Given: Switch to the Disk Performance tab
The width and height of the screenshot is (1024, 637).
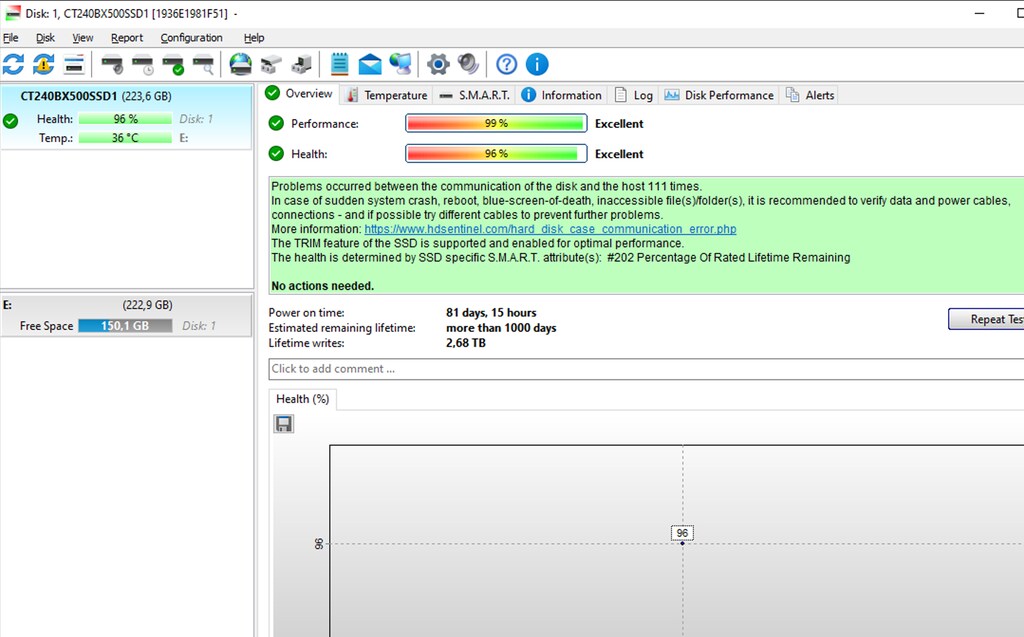Looking at the screenshot, I should click(718, 95).
